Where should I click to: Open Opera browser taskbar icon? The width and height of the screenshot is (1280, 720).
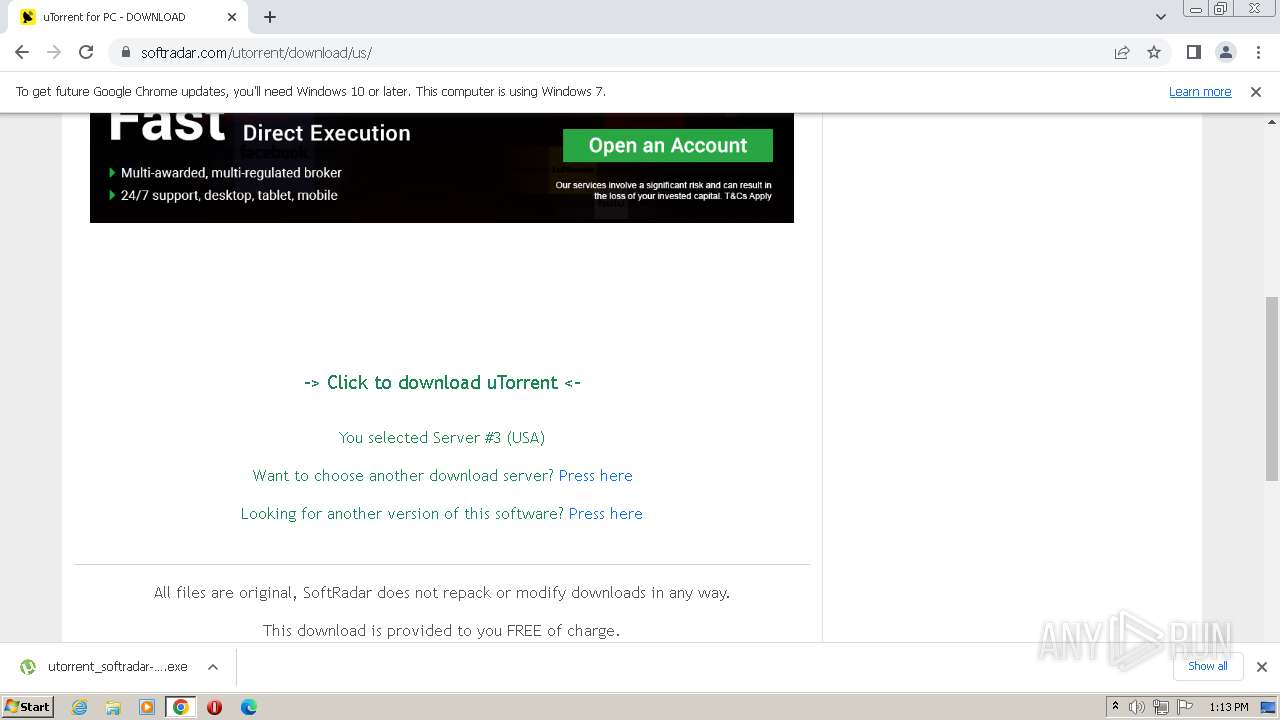tap(214, 707)
